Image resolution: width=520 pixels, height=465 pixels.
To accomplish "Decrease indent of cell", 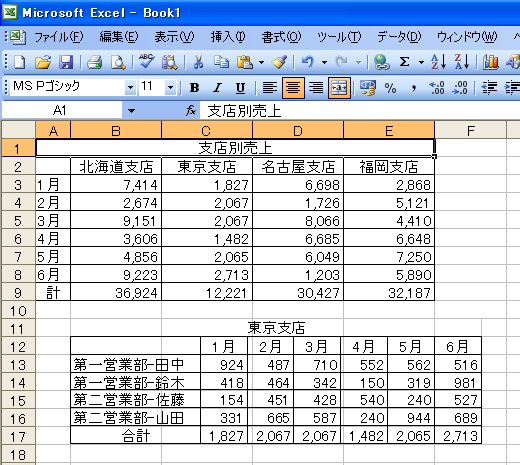I will pos(489,88).
